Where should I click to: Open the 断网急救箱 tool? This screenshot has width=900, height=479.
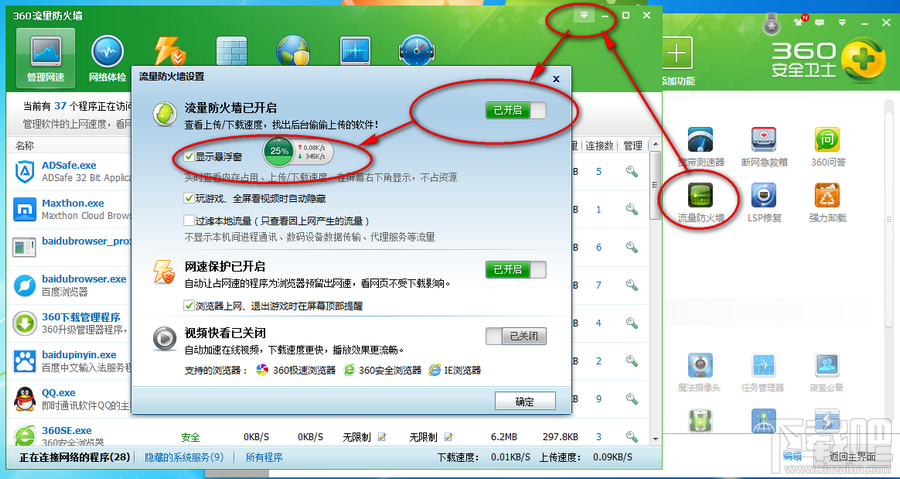[763, 148]
